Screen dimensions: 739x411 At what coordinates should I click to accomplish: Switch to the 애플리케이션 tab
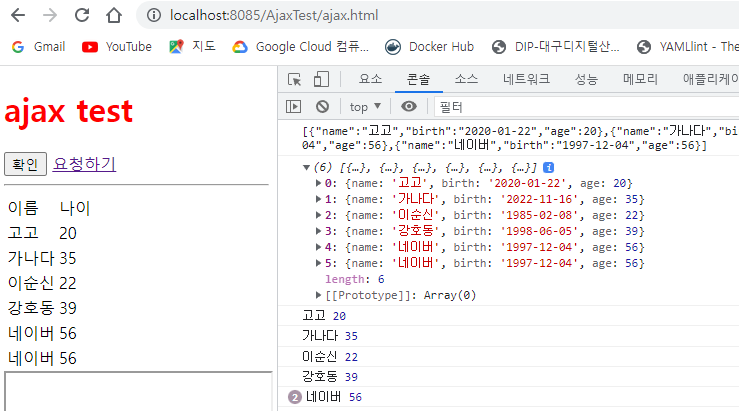[x=711, y=79]
